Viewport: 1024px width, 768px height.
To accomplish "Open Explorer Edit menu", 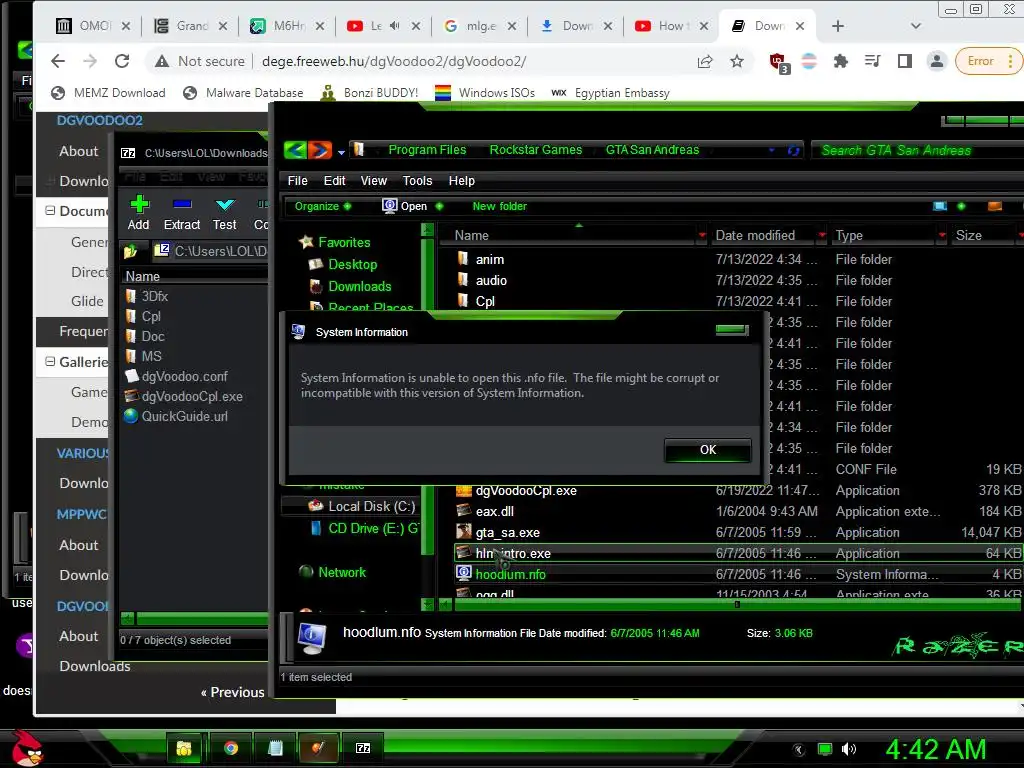I will point(334,181).
